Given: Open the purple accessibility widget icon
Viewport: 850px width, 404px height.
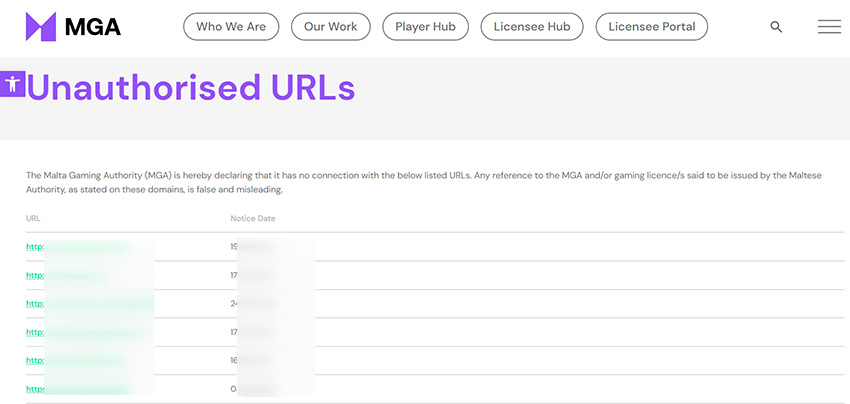Looking at the screenshot, I should point(12,84).
